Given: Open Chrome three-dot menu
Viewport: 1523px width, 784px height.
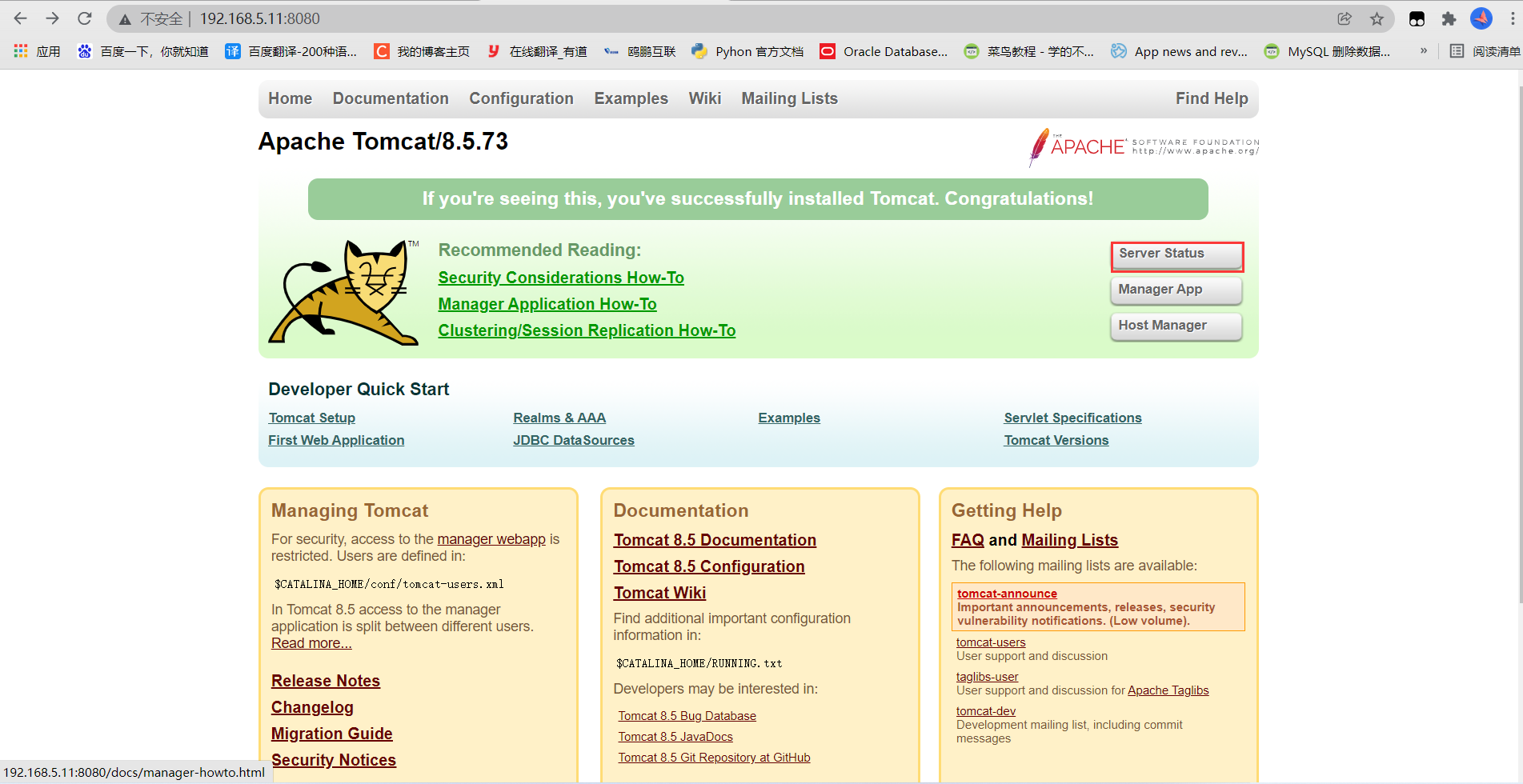Looking at the screenshot, I should pyautogui.click(x=1512, y=18).
